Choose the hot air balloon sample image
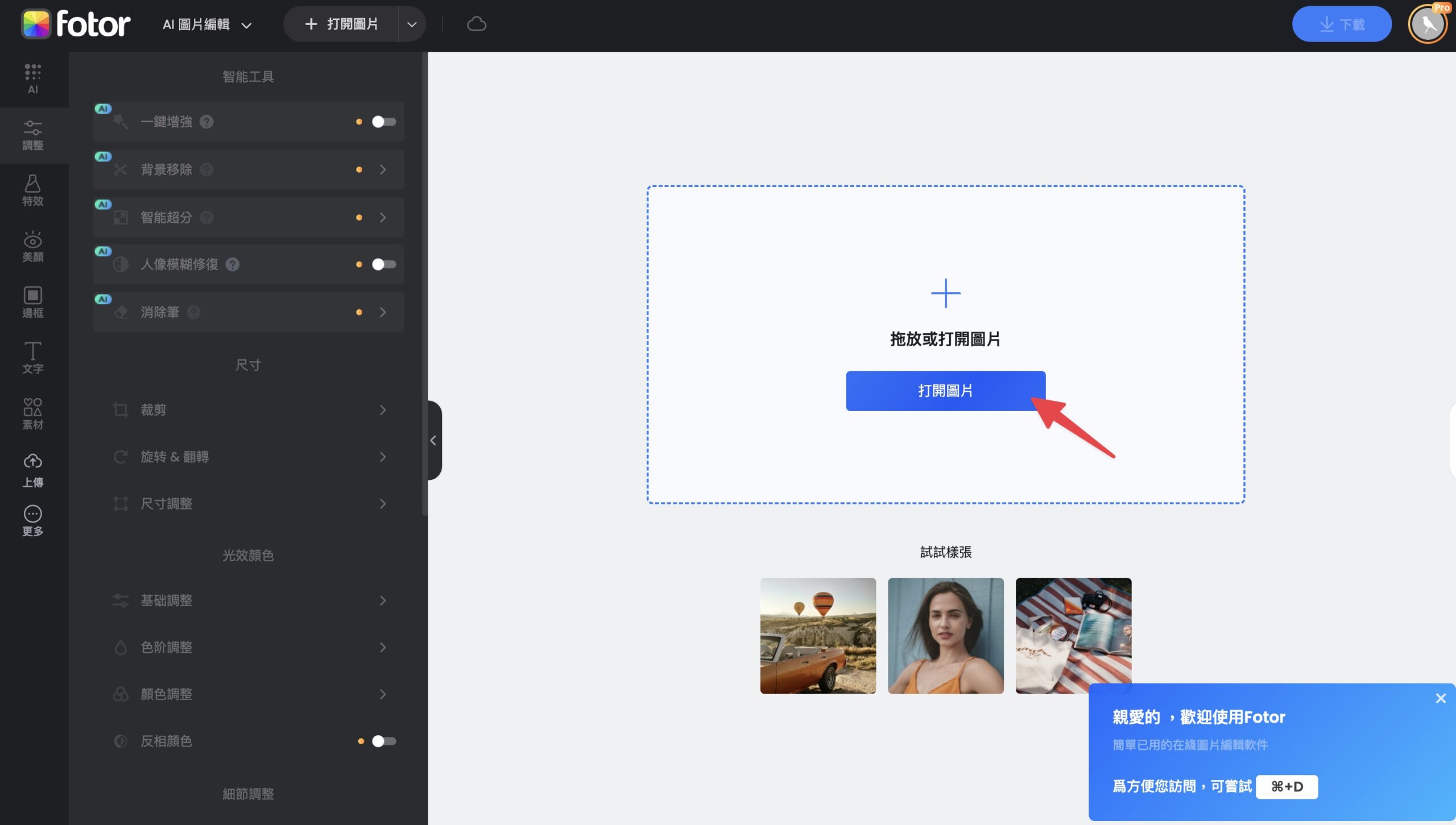The width and height of the screenshot is (1456, 825). [x=818, y=636]
